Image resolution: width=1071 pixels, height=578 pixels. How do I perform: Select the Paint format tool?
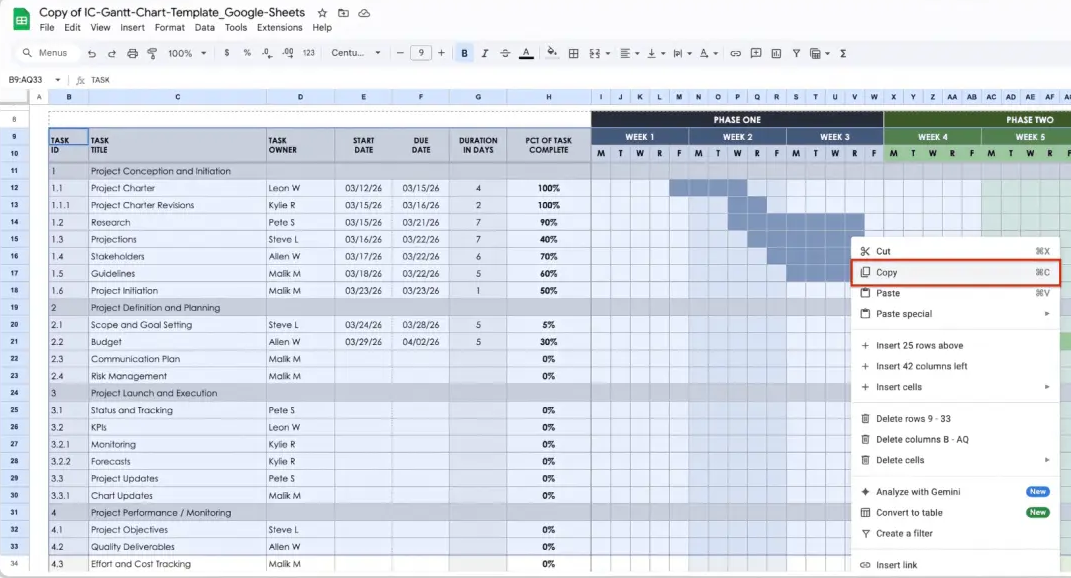tap(152, 52)
